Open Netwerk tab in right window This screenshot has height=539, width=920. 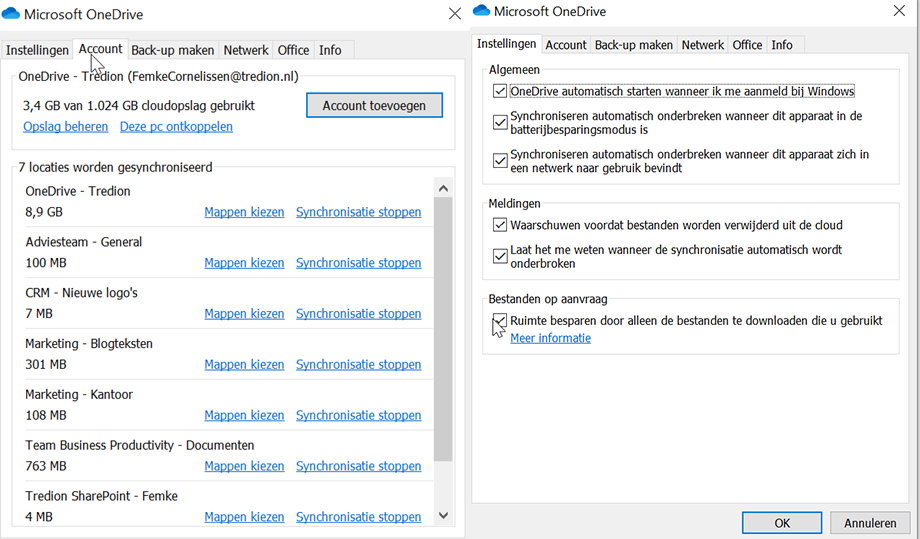tap(703, 45)
